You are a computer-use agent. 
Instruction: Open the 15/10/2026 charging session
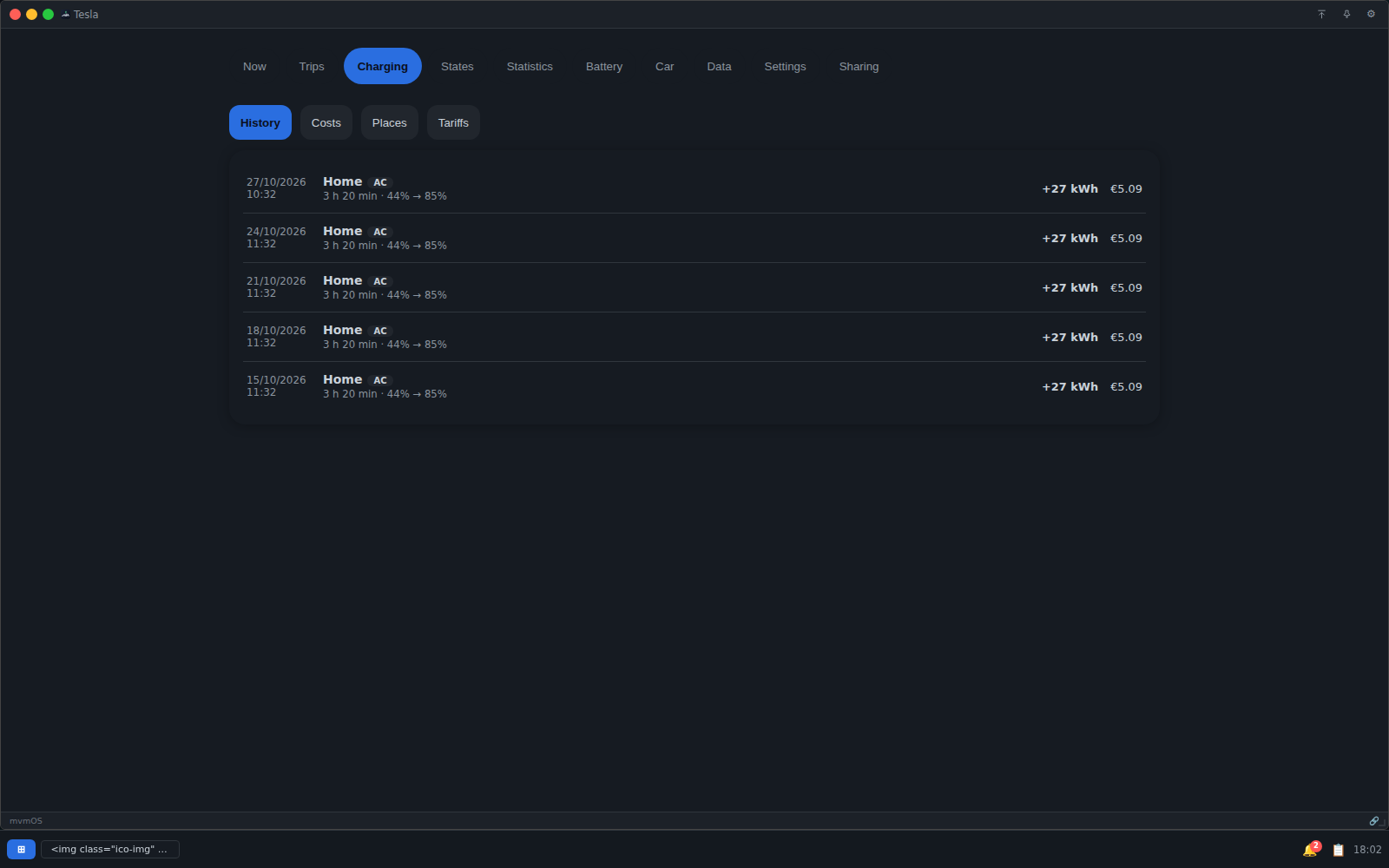point(694,386)
